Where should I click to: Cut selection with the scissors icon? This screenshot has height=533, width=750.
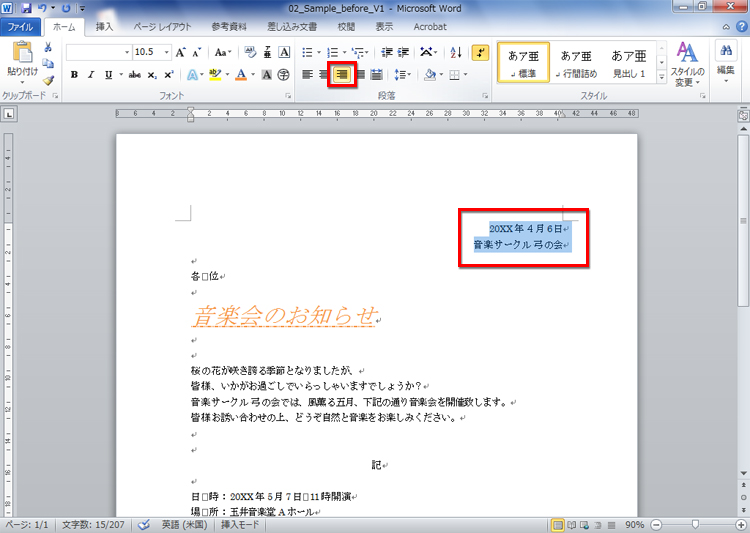click(48, 47)
